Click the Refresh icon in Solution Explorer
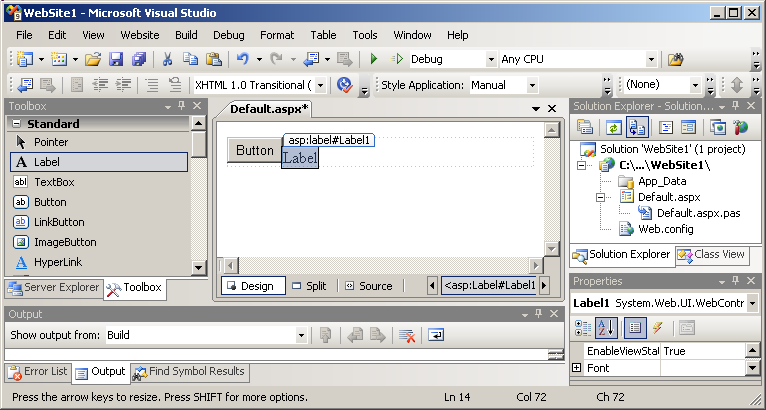 (612, 127)
